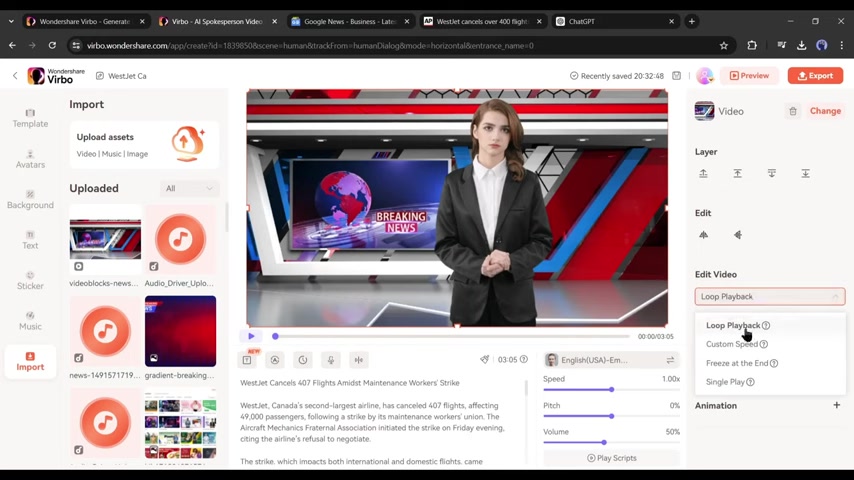Click the send to back layer icon
Screen dimensions: 854x480
pos(805,174)
